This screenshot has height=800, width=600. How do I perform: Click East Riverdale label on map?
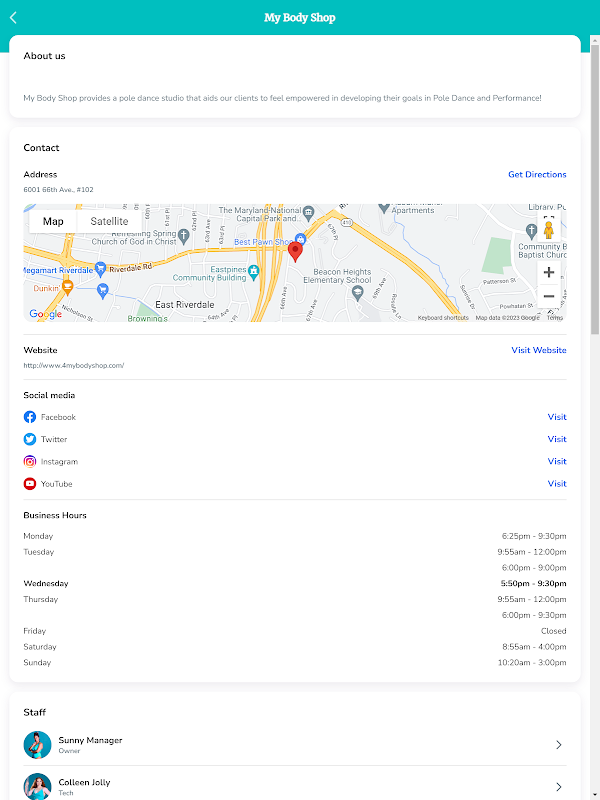point(185,305)
